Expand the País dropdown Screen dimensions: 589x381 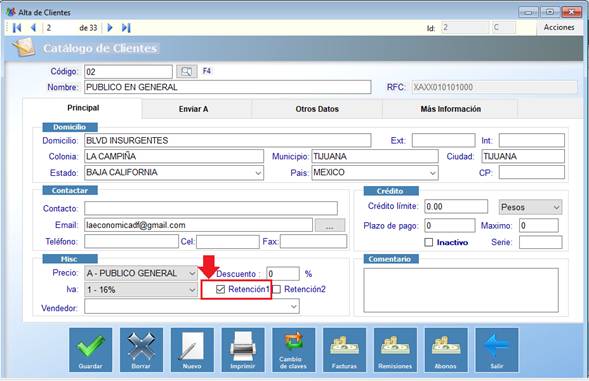point(433,173)
